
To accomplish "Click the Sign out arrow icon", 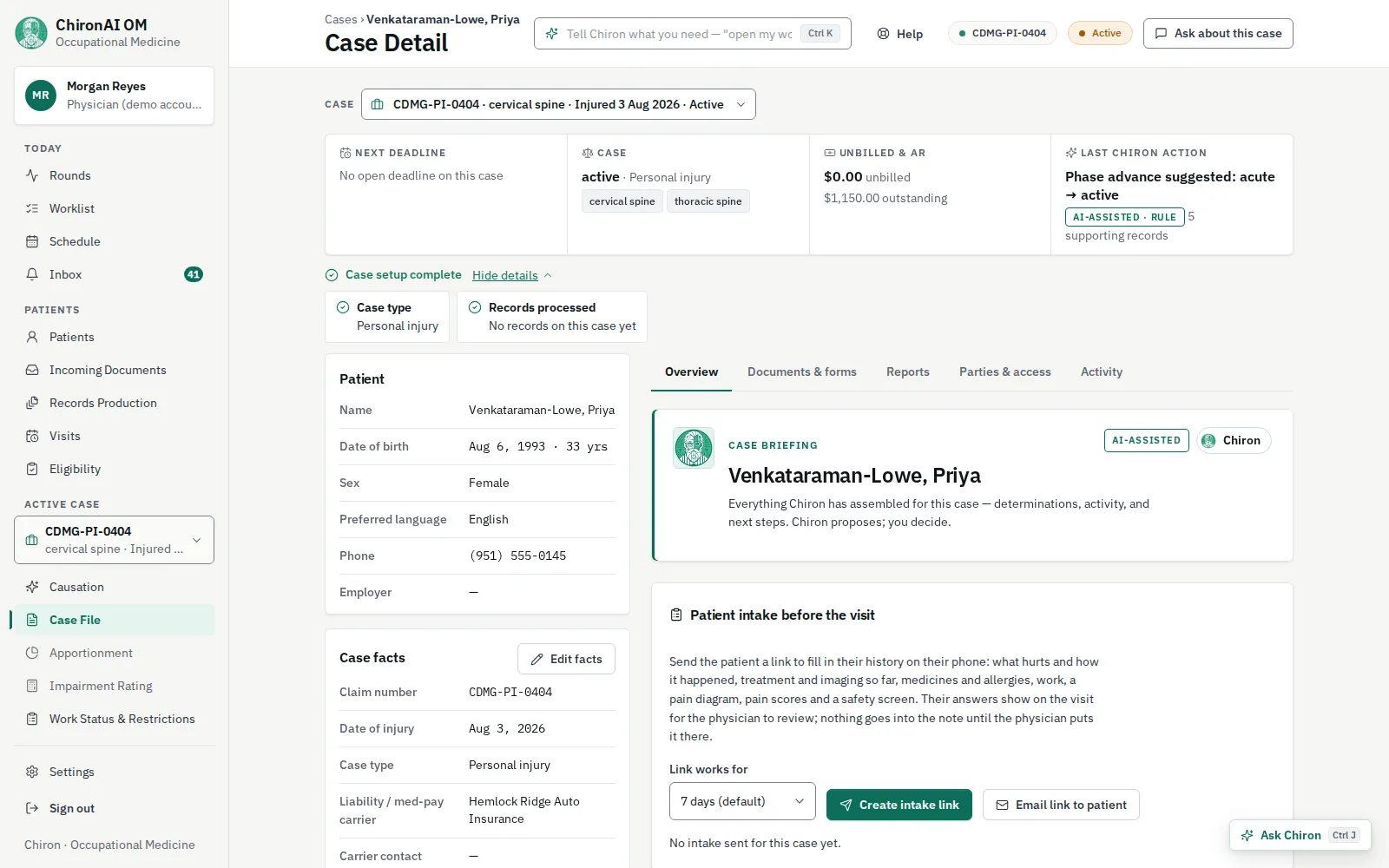I will [x=32, y=808].
